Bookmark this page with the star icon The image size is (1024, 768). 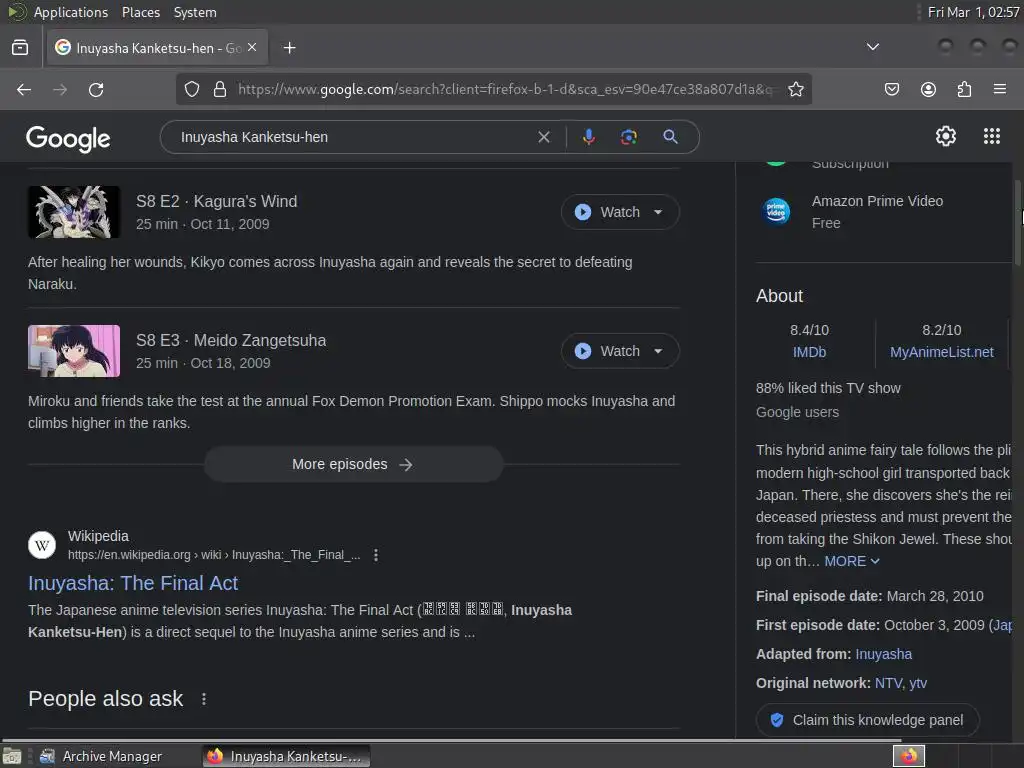795,89
